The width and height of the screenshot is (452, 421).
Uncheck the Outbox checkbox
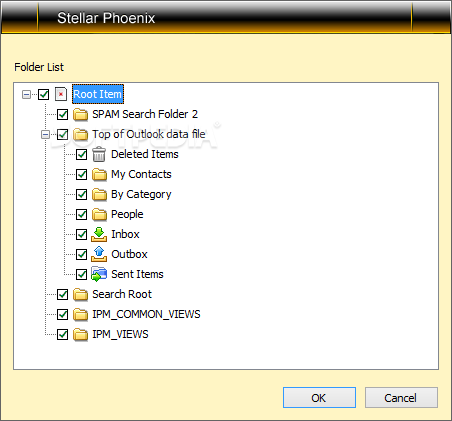pos(81,254)
